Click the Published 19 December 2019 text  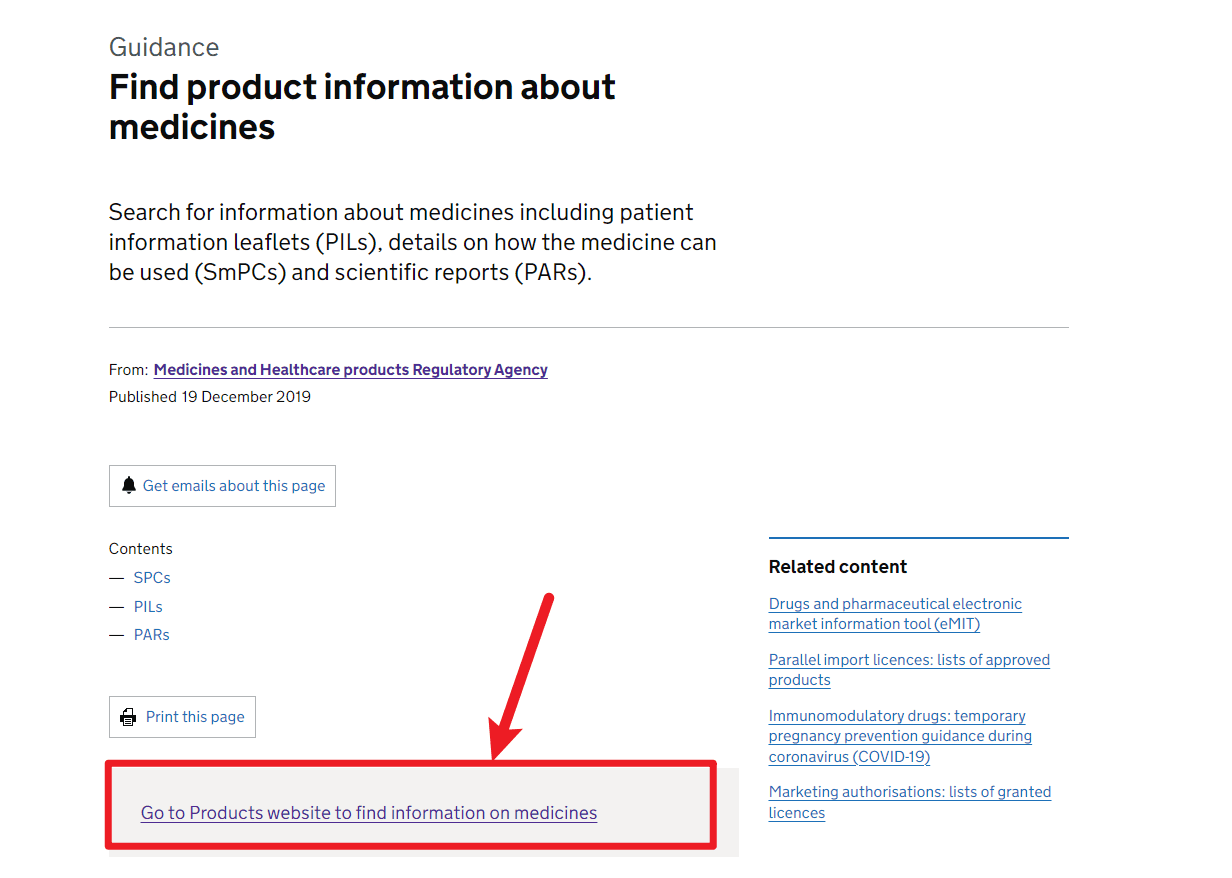click(209, 396)
